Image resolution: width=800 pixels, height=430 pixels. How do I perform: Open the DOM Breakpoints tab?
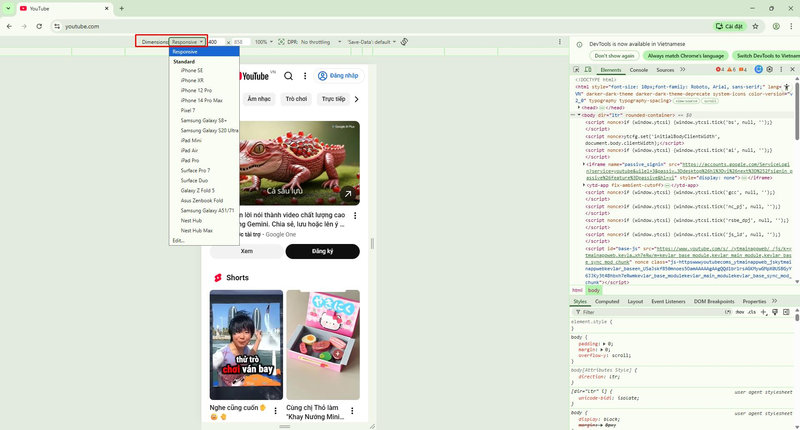(714, 301)
